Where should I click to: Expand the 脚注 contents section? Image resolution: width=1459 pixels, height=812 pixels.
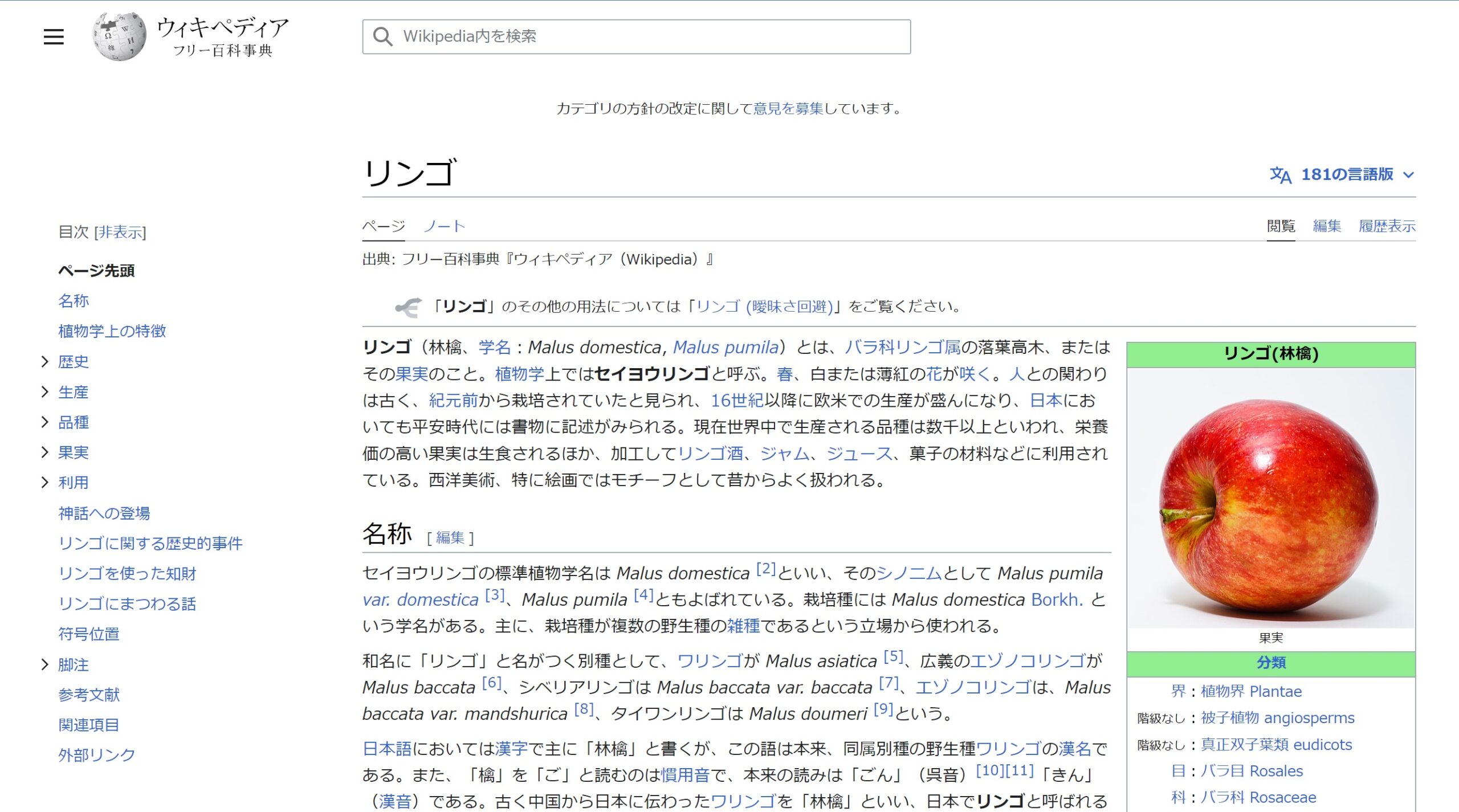point(45,664)
